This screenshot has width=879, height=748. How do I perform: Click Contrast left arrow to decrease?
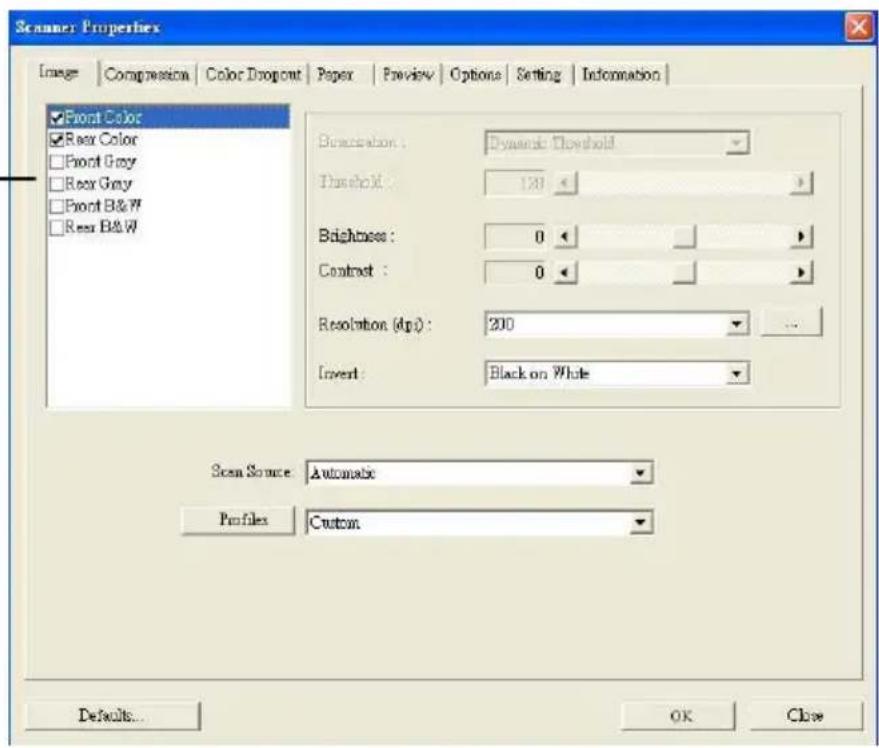point(565,273)
